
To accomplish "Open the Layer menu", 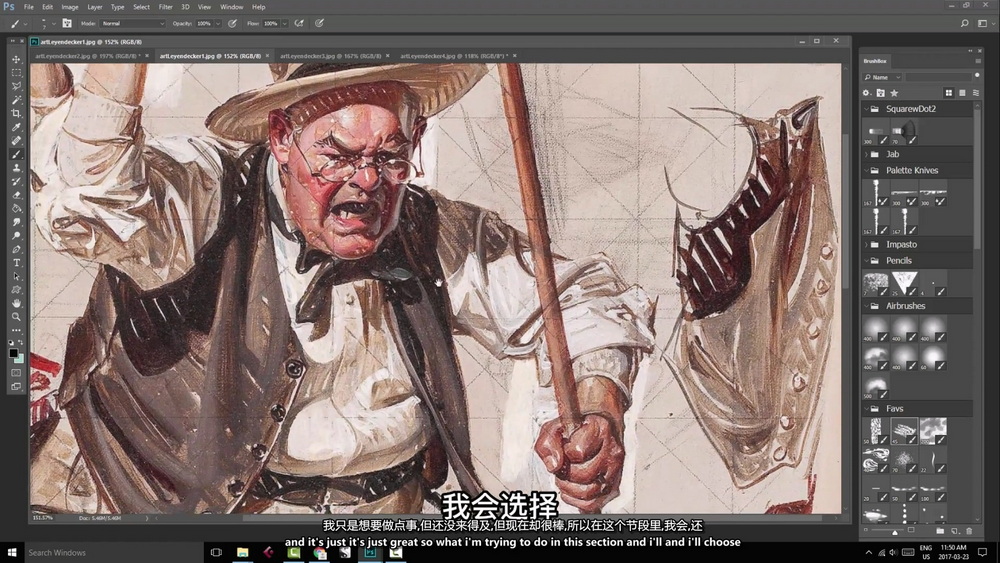I will pos(94,7).
